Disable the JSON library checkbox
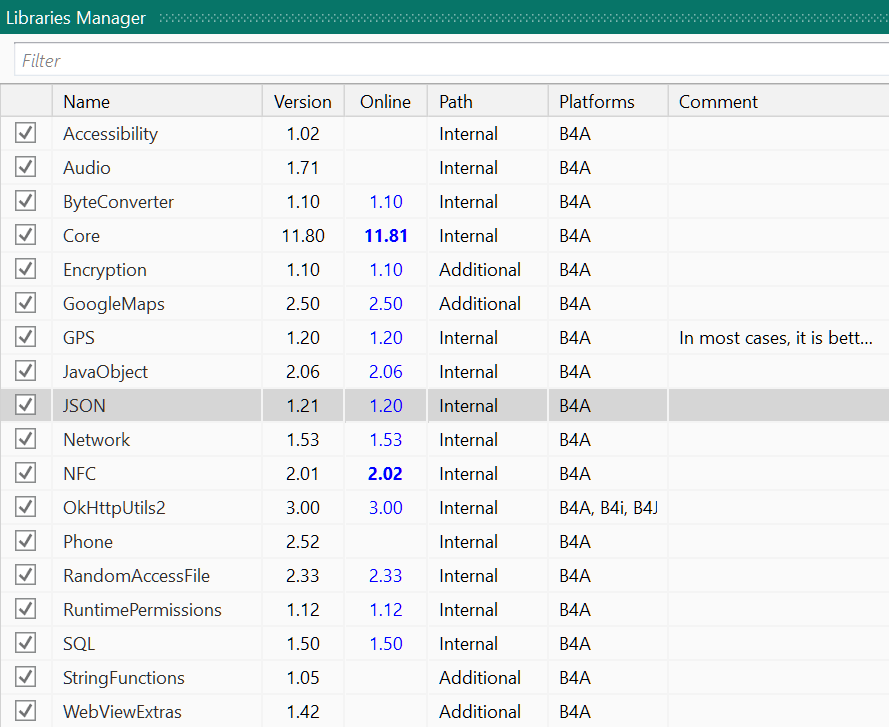Viewport: 889px width, 727px height. [26, 406]
